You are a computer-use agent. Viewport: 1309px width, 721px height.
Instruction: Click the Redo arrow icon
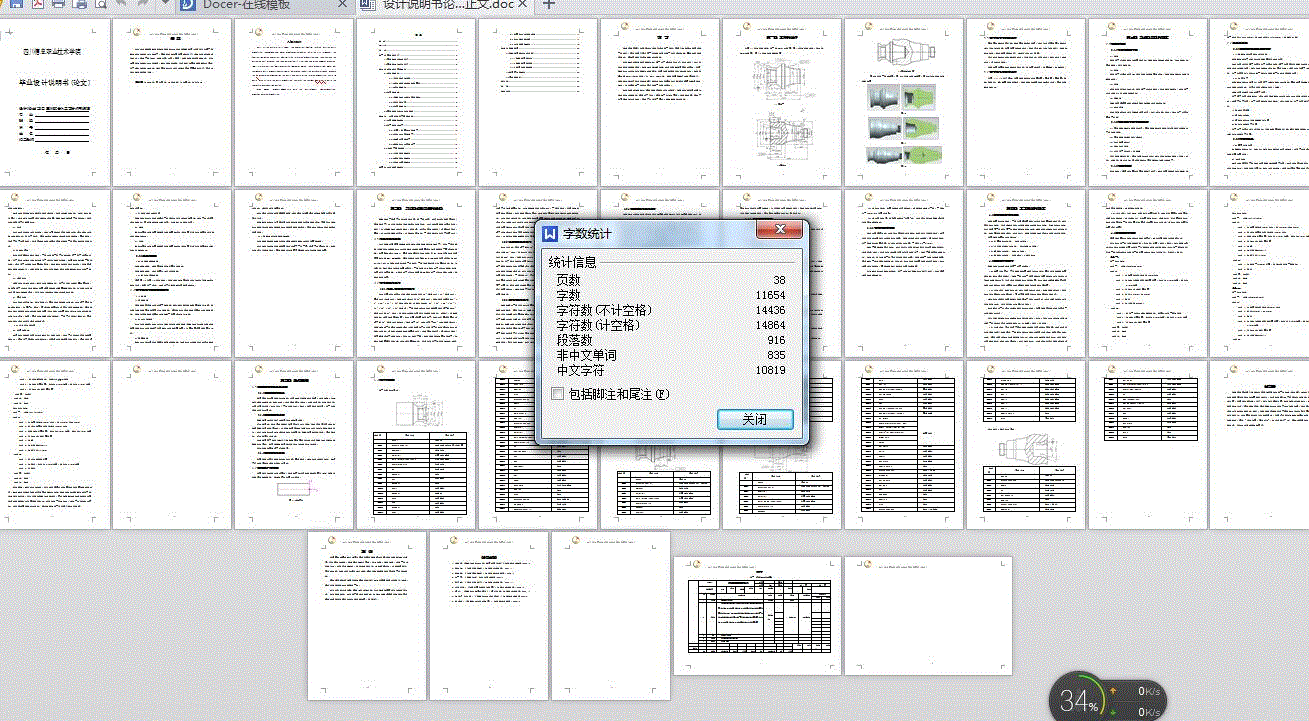[144, 5]
